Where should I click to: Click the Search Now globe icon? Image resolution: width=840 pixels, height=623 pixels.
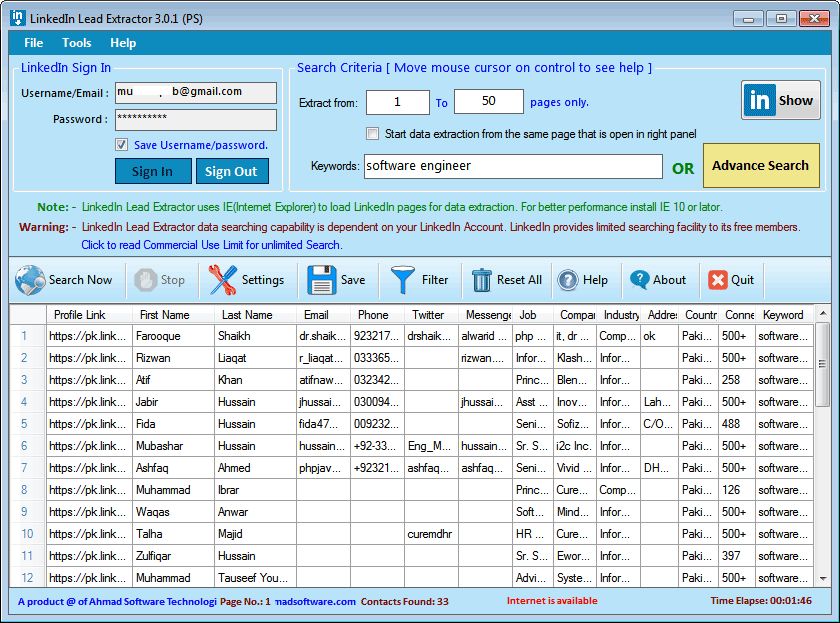[x=32, y=280]
